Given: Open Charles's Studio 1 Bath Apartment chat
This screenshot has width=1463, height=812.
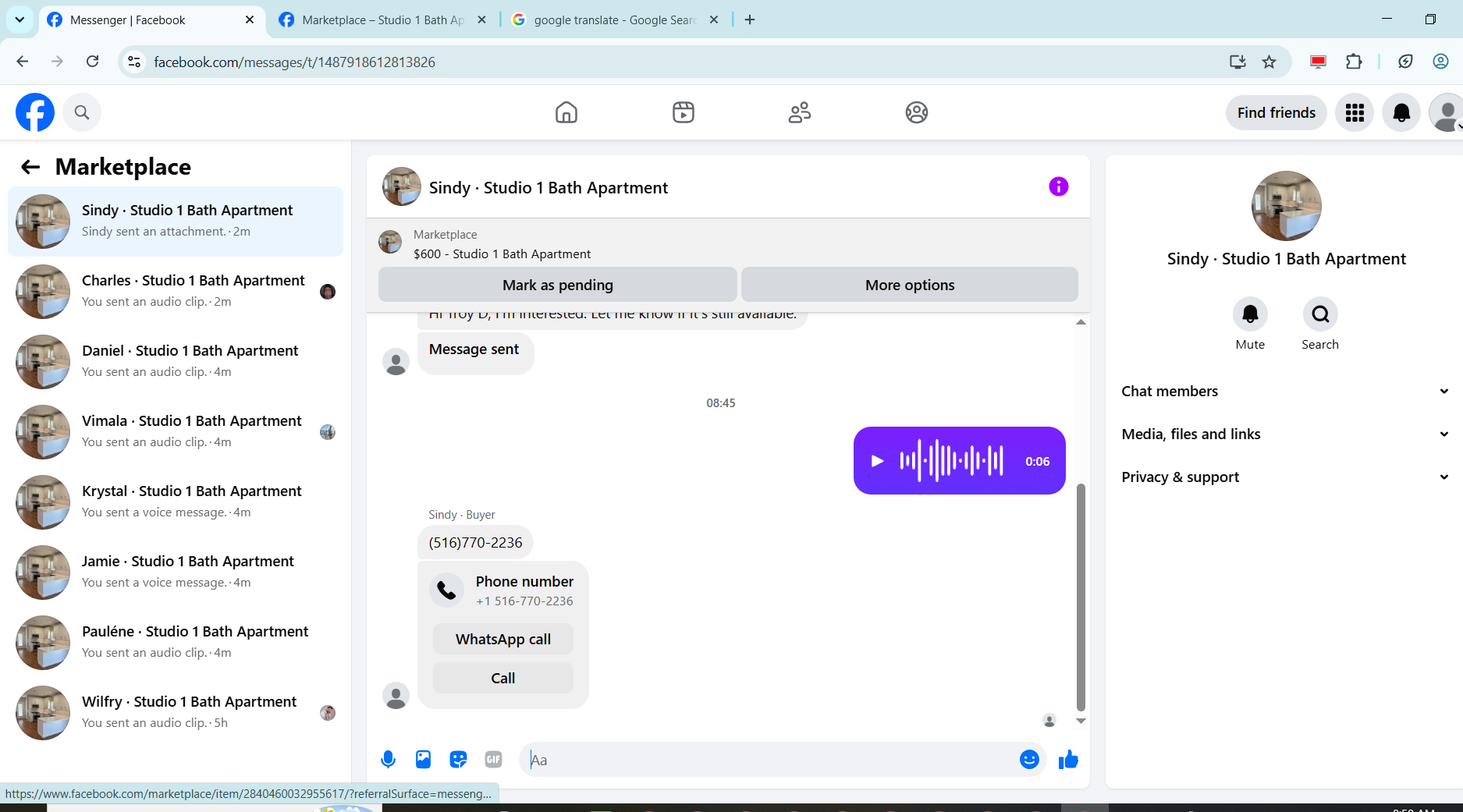Looking at the screenshot, I should click(176, 291).
